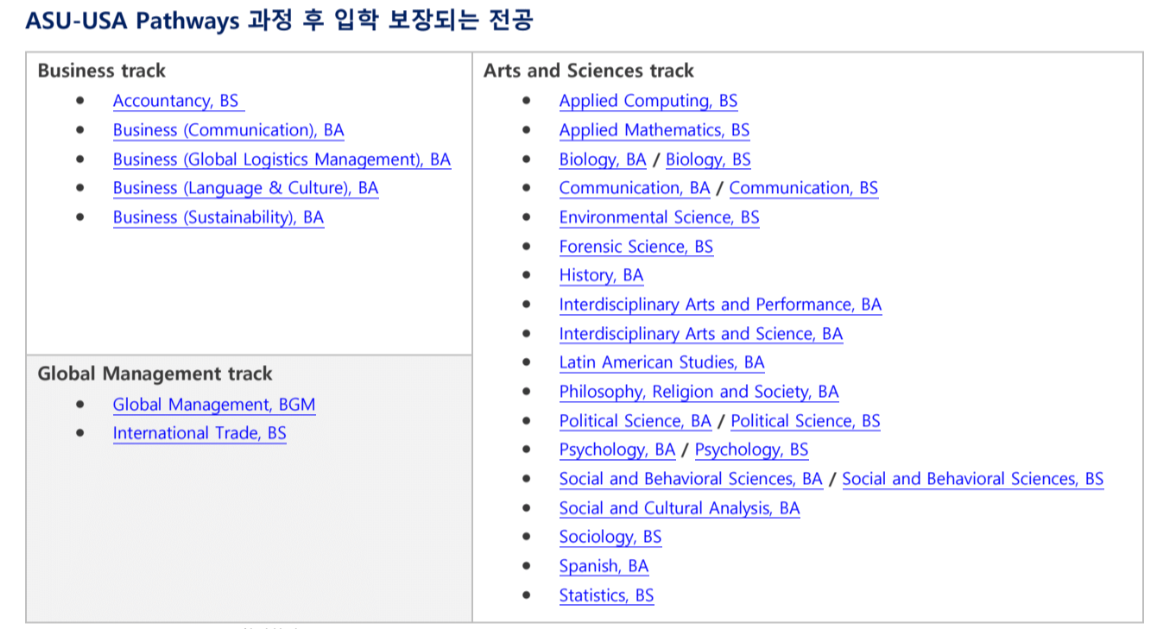Click Latin American Studies, BA link

(x=661, y=362)
